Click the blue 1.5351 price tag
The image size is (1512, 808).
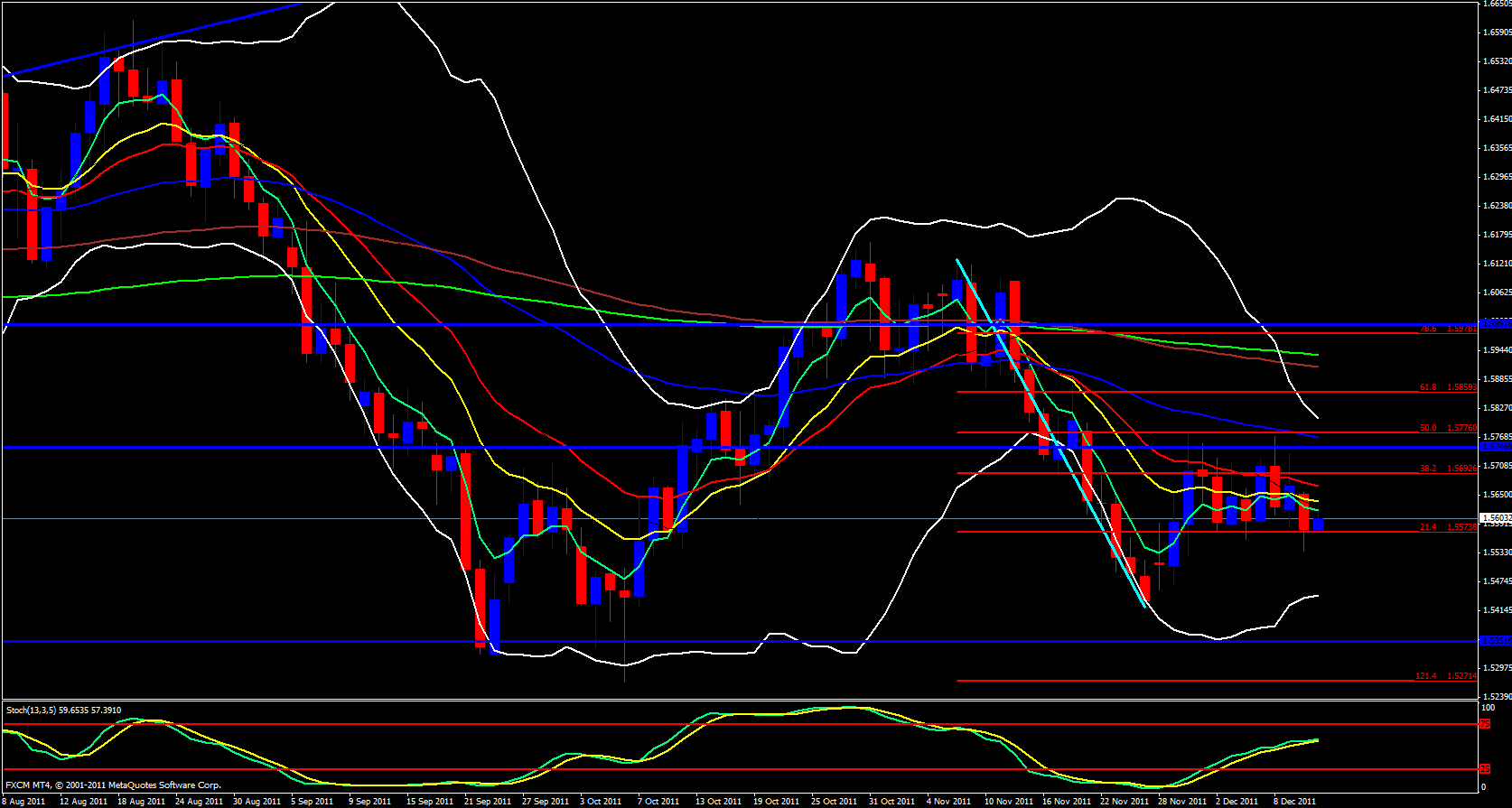[x=1496, y=641]
